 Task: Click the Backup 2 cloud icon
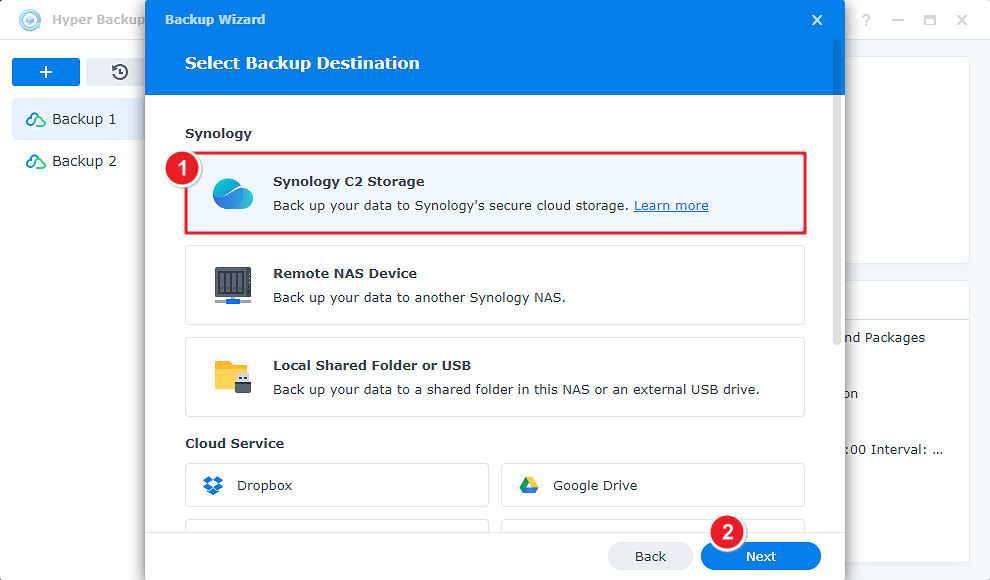[35, 162]
